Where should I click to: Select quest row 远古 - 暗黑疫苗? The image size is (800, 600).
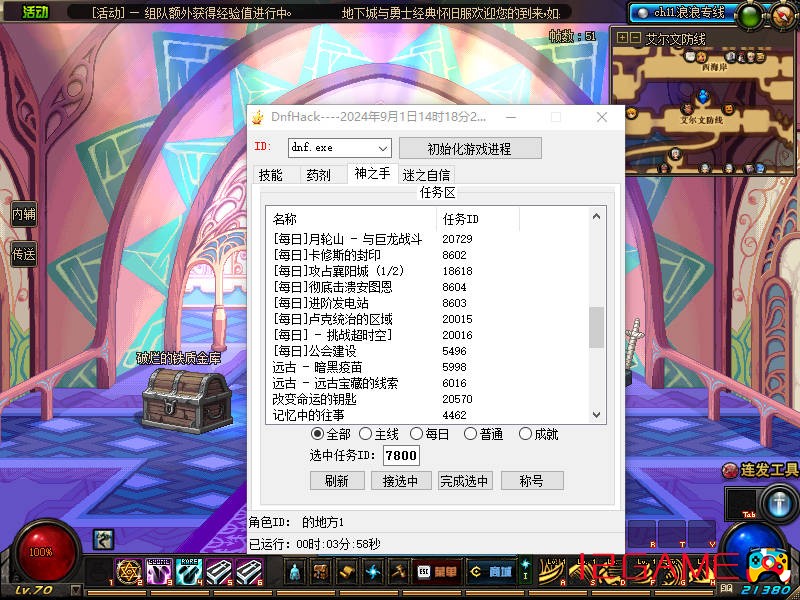[428, 367]
